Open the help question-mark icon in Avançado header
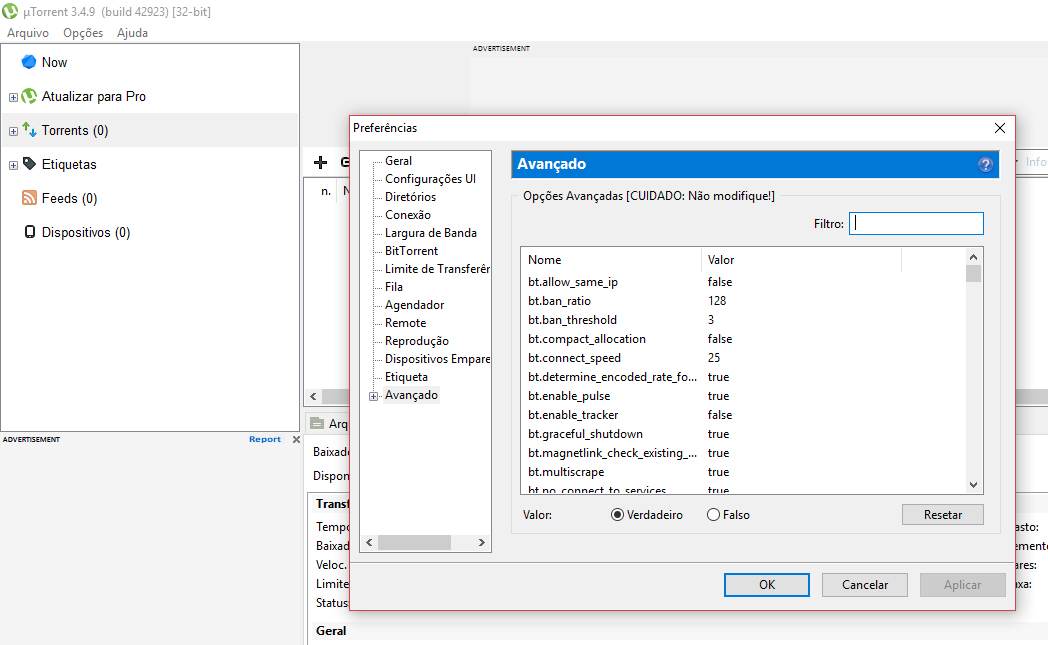 point(985,164)
